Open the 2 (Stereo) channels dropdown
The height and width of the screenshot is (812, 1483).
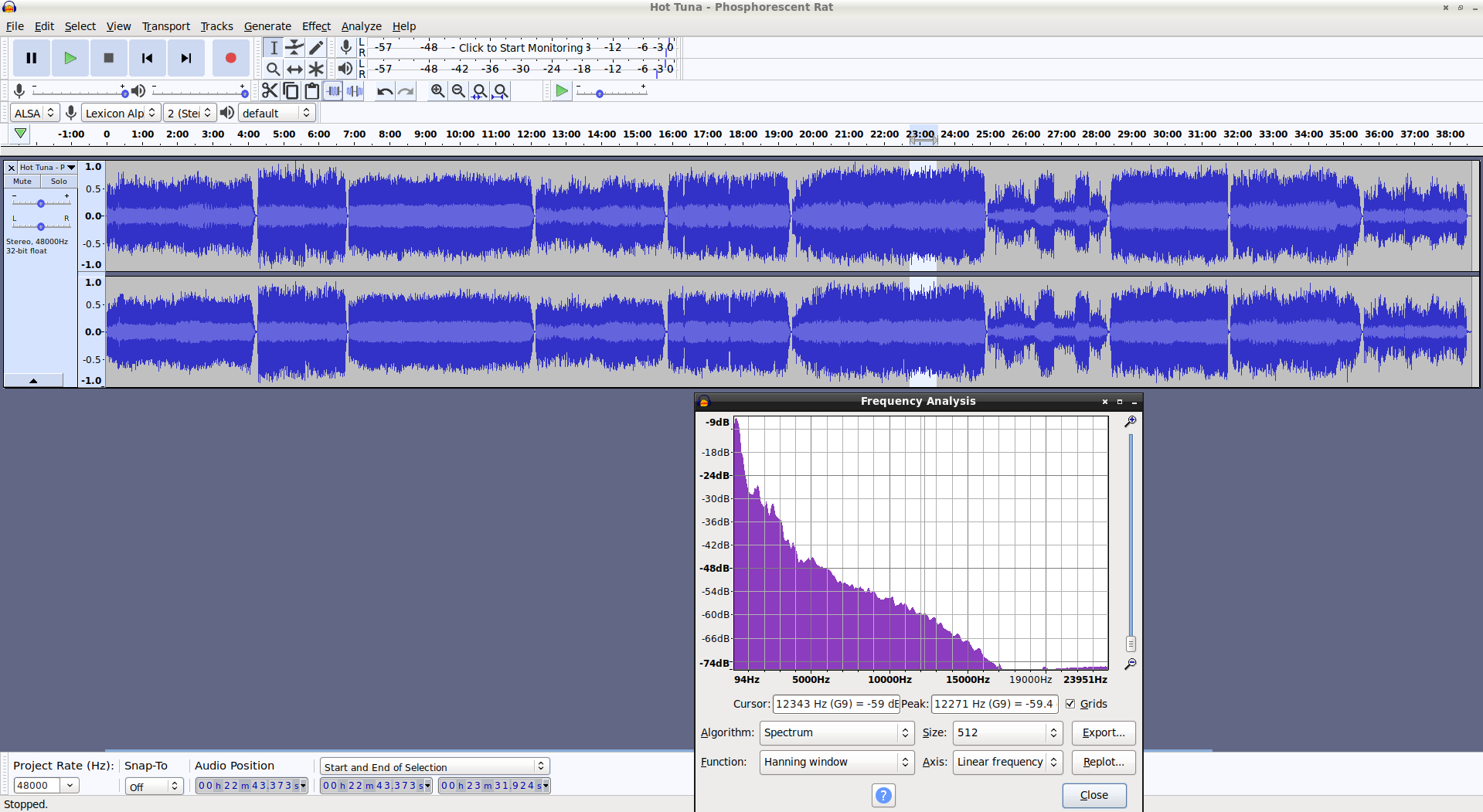189,113
